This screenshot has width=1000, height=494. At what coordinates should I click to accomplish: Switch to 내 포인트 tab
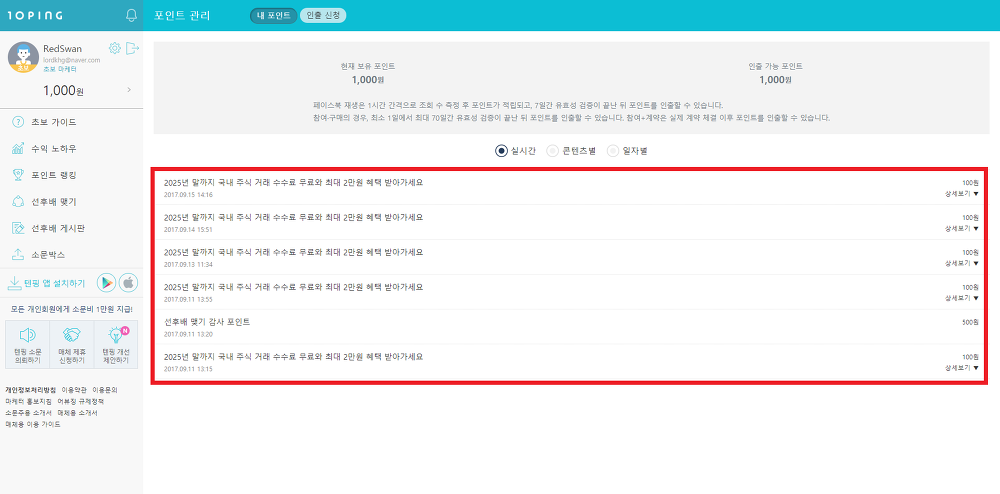point(274,16)
